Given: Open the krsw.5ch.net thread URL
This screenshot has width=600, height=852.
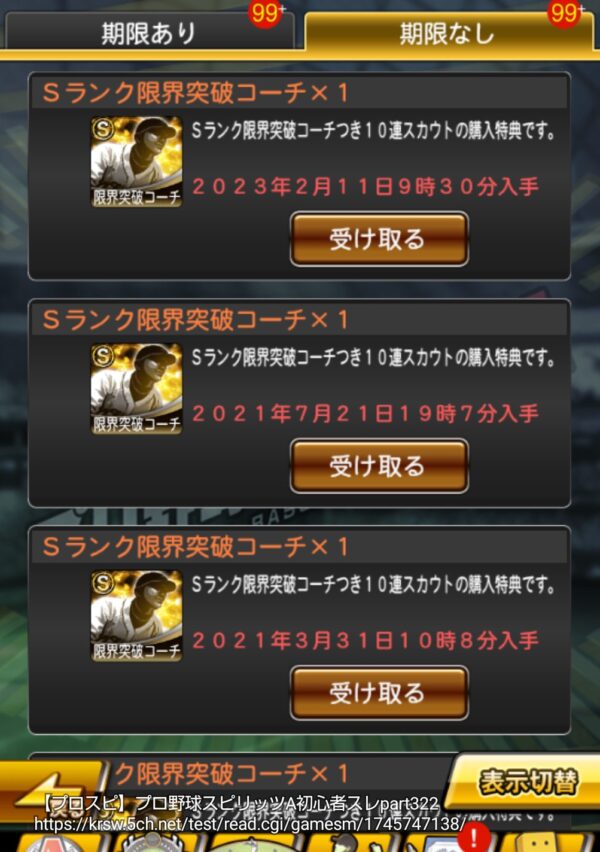Looking at the screenshot, I should [249, 823].
